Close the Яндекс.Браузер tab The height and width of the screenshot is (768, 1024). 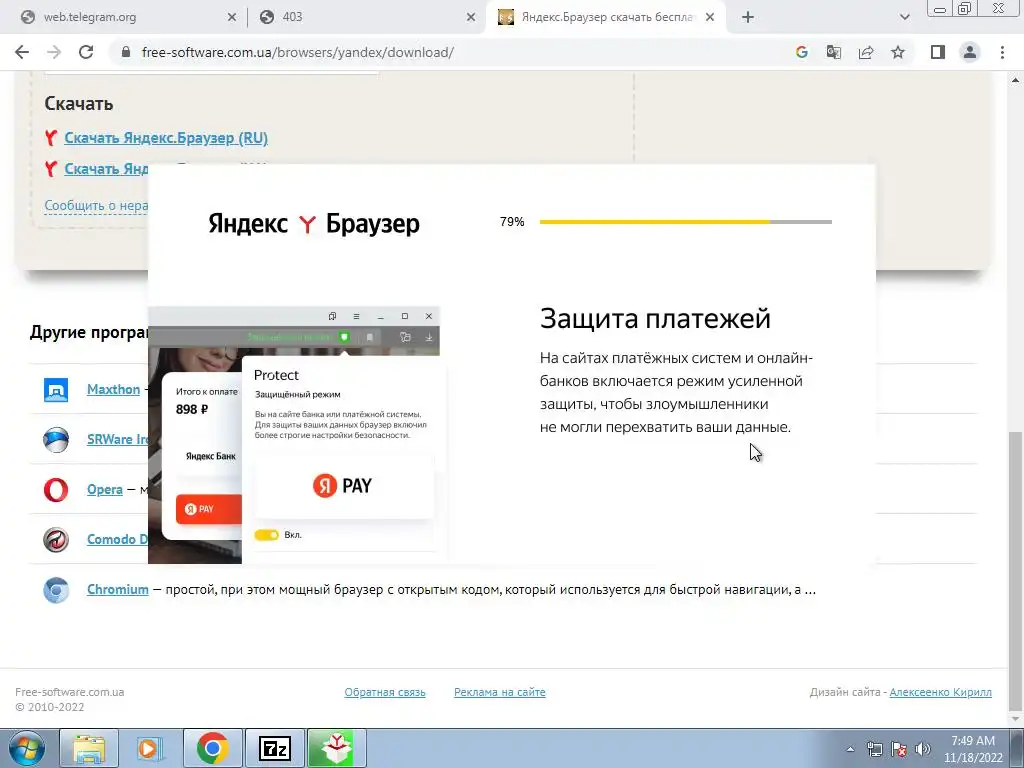[711, 18]
